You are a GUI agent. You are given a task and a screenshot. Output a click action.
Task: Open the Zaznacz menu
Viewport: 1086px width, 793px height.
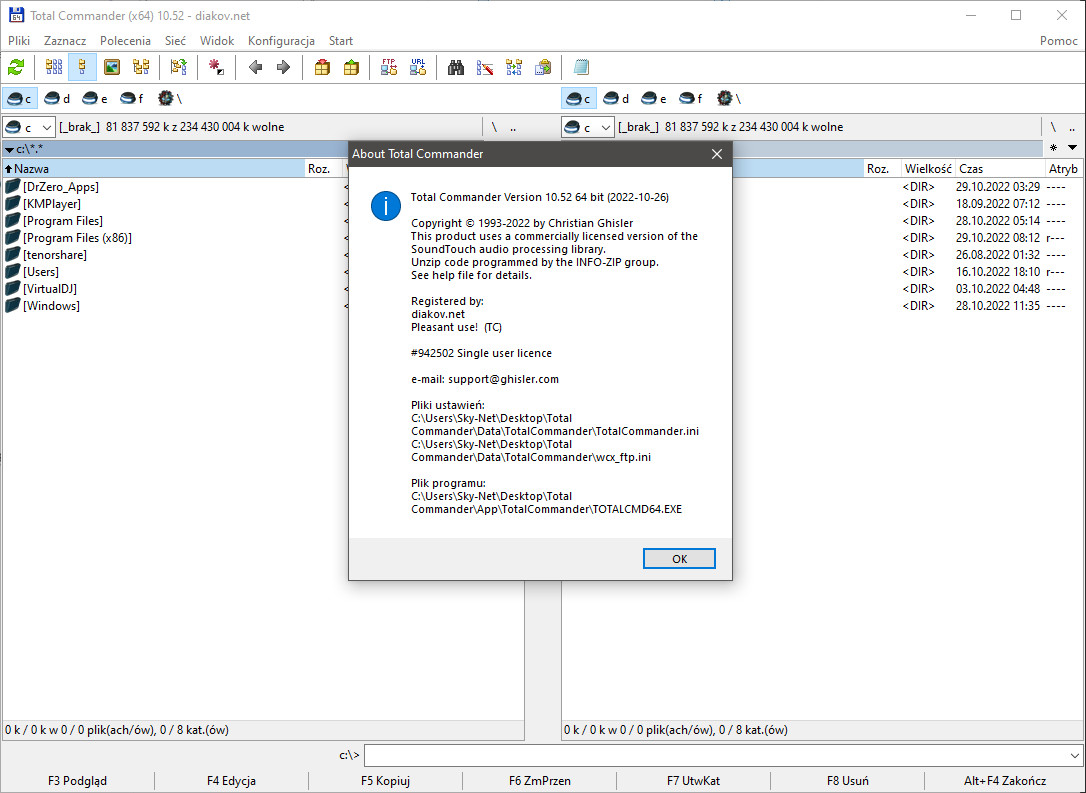pos(65,41)
